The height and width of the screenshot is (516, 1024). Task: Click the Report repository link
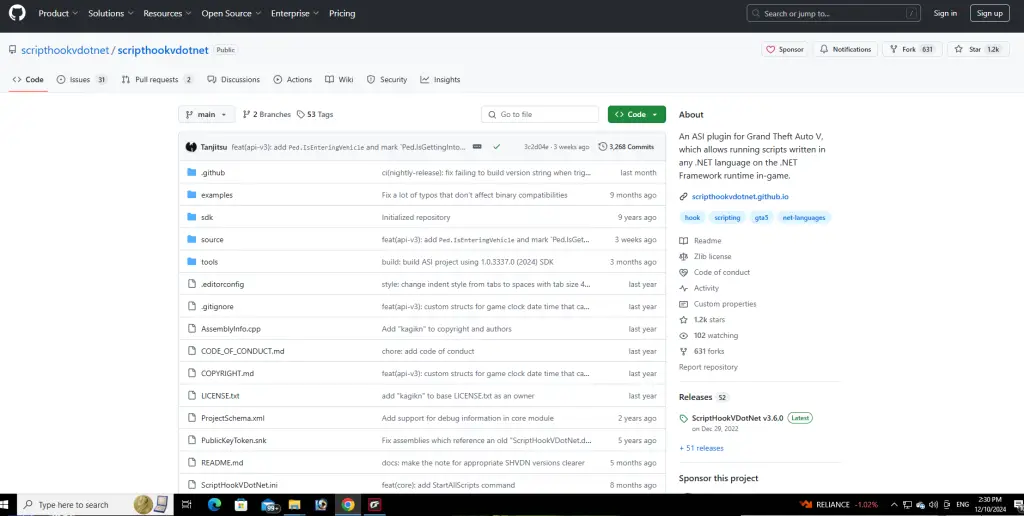[708, 367]
